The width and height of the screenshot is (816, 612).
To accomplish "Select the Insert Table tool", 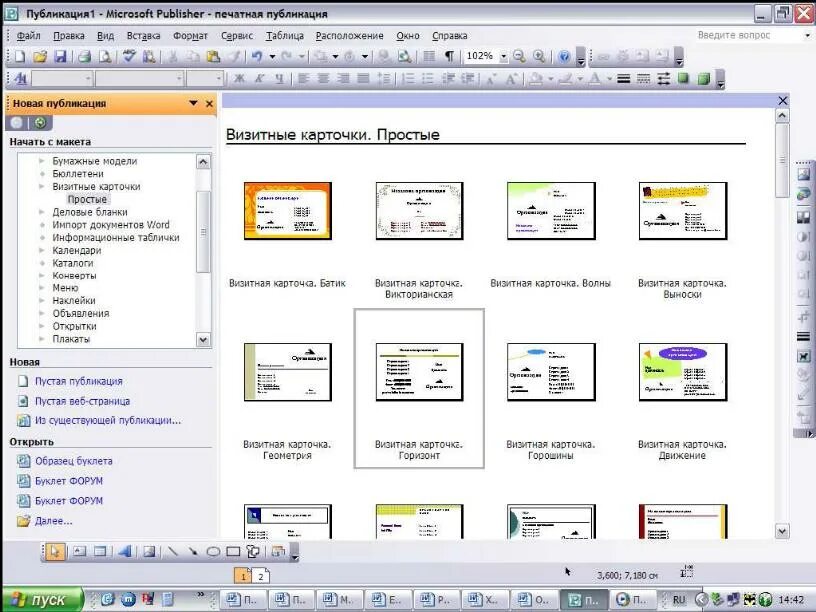I will (x=100, y=552).
